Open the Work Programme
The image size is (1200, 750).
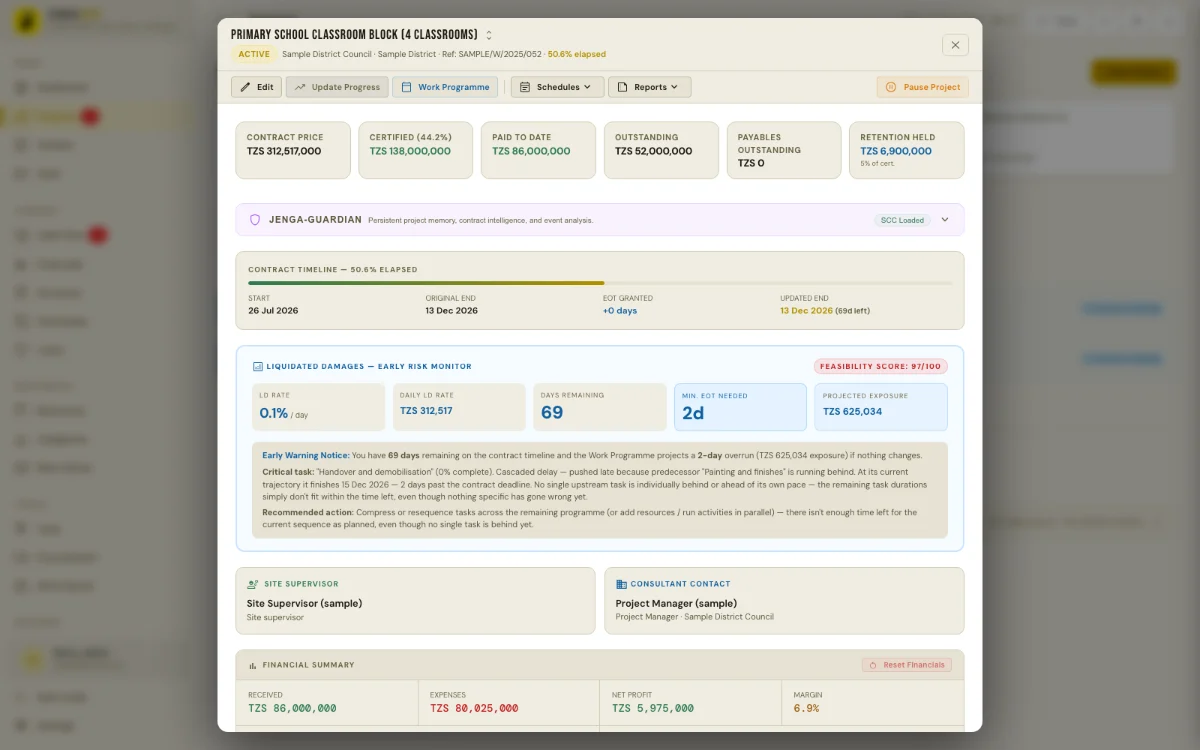coord(445,87)
